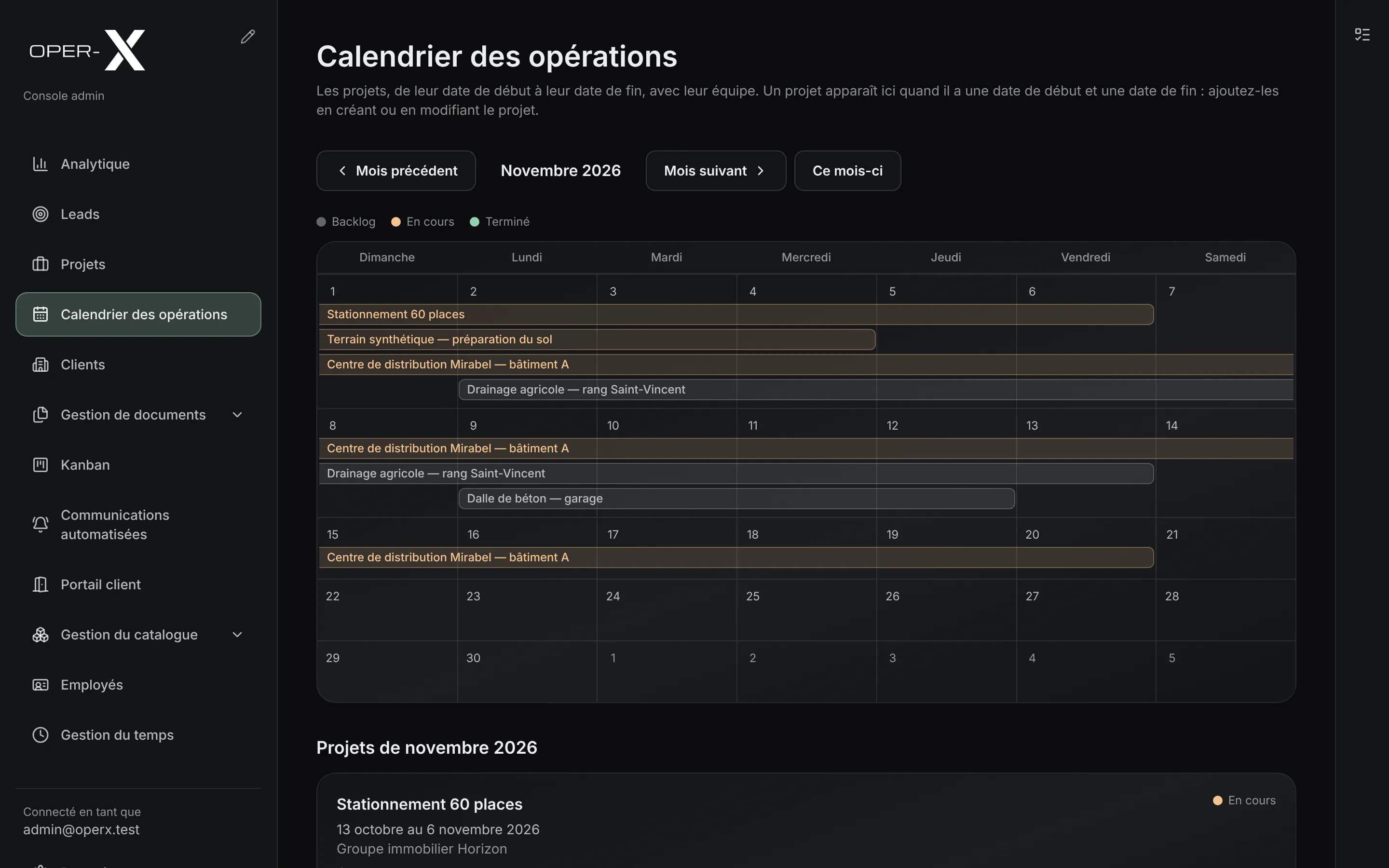
Task: Select day 30 in the calendar
Action: pyautogui.click(x=527, y=671)
